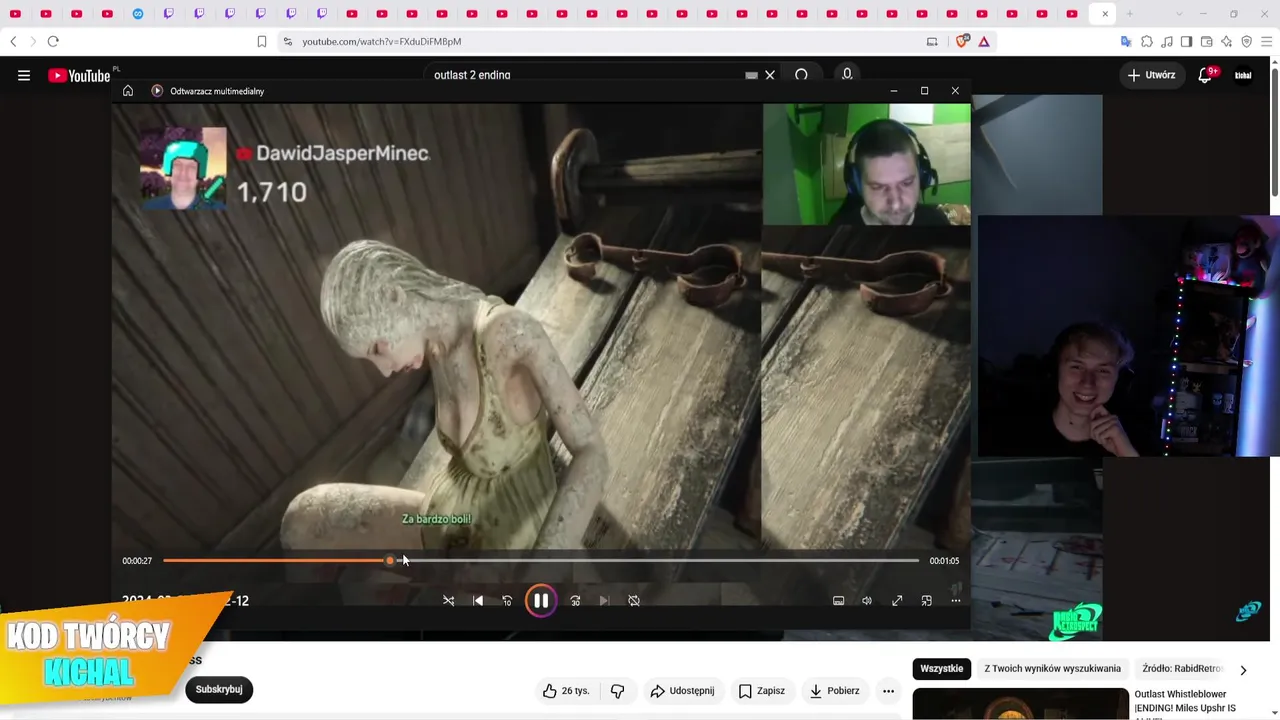
Task: Open more actions menu beside Pobierz
Action: pos(888,691)
